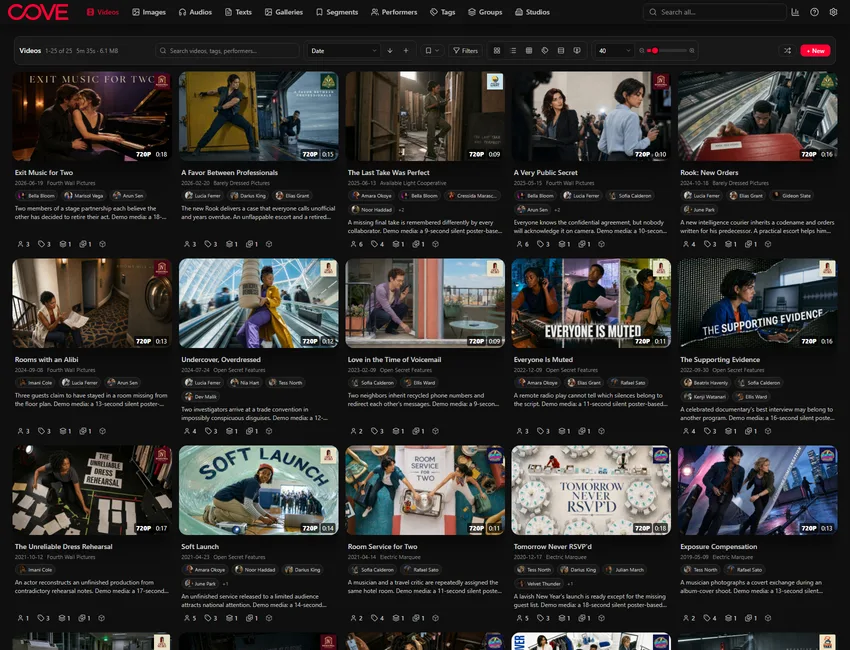Open Kenji Watanari performer chip
Screen dimensions: 850x650
click(706, 397)
